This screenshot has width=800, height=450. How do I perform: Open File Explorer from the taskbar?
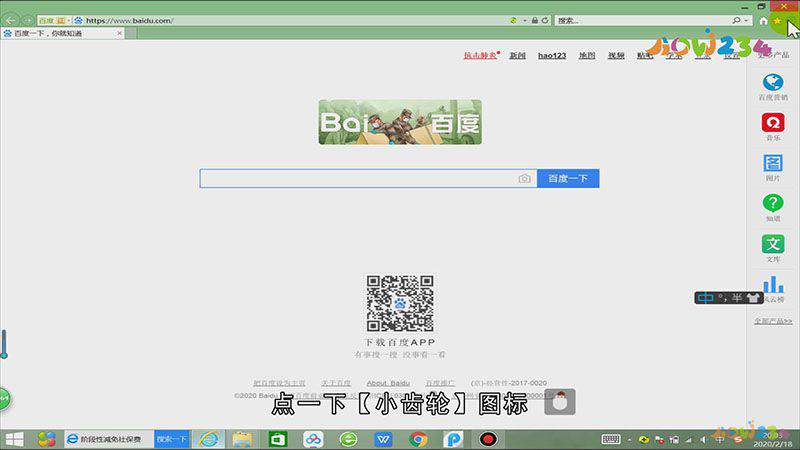coord(242,439)
